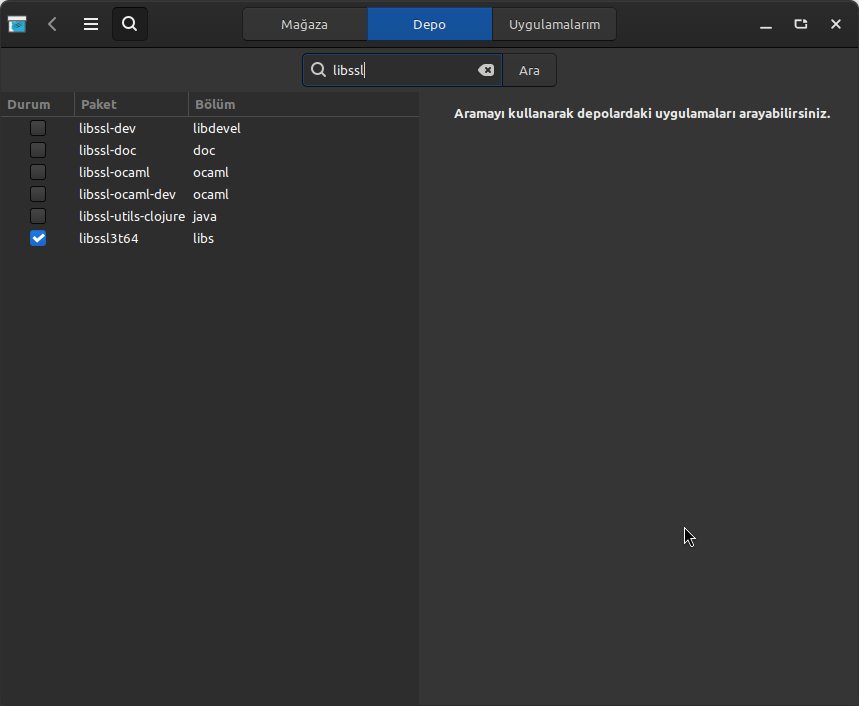The height and width of the screenshot is (706, 859).
Task: Check the libssl-dev package checkbox
Action: [38, 128]
